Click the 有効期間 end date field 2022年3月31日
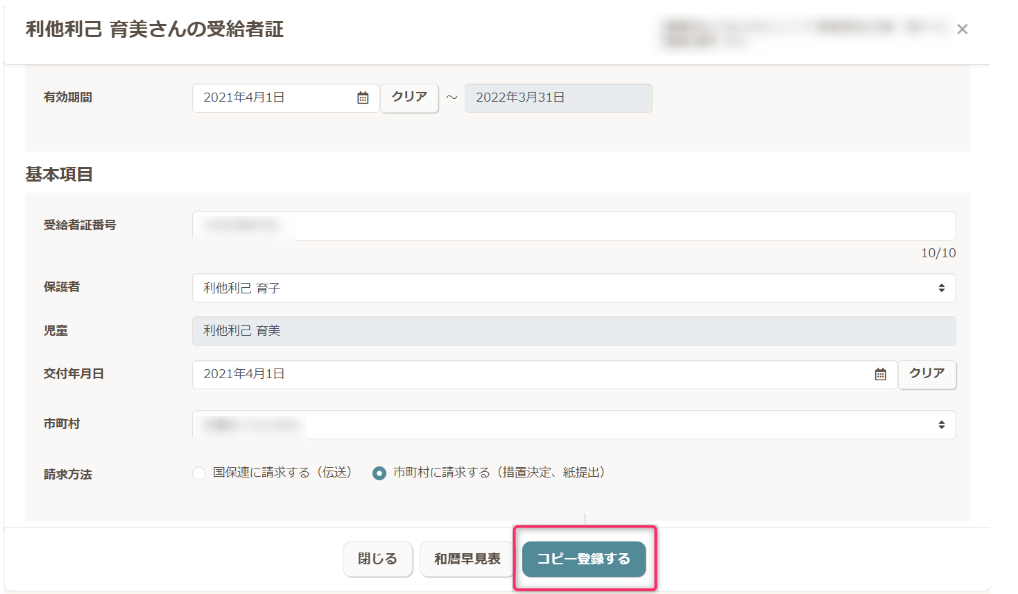Image resolution: width=1018 pixels, height=594 pixels. point(558,98)
